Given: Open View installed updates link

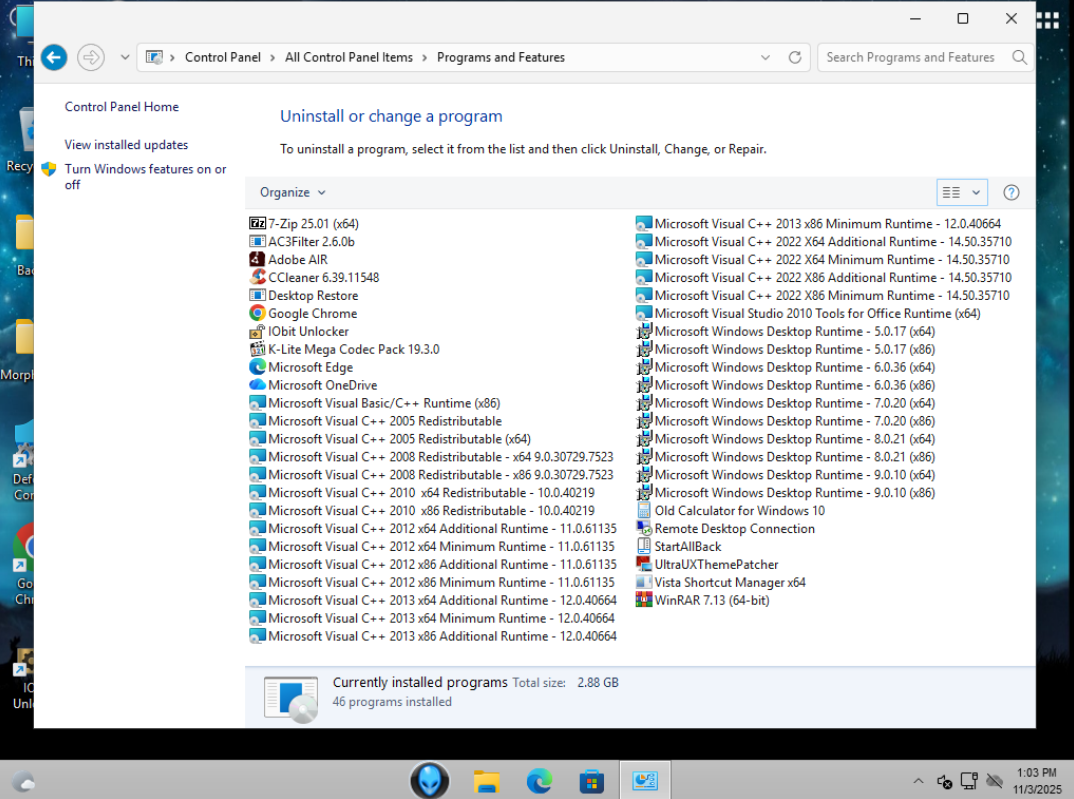Looking at the screenshot, I should coord(126,144).
